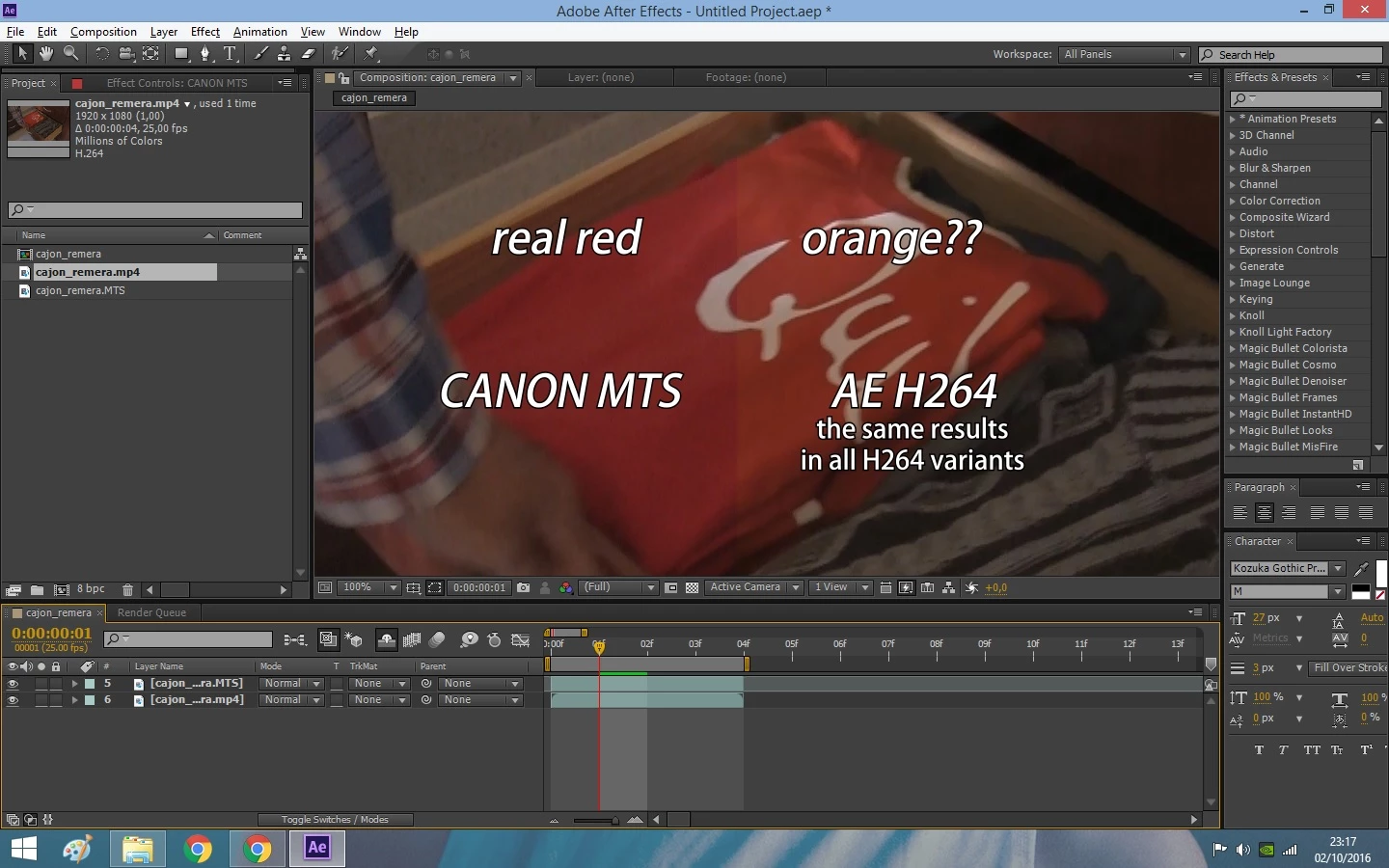This screenshot has width=1389, height=868.
Task: Create a new folder in Project panel
Action: (37, 589)
